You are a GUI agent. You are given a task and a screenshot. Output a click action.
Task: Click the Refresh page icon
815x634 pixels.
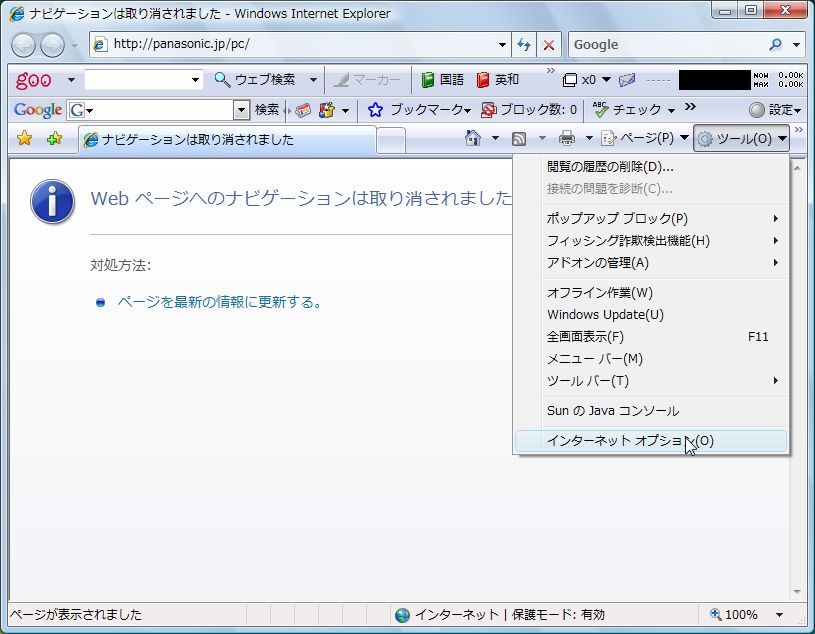[524, 45]
